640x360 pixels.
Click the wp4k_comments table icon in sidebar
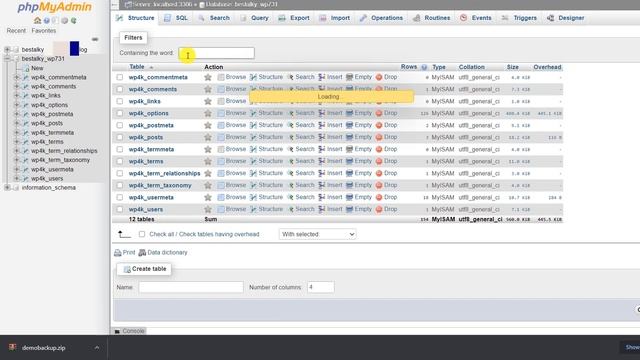[25, 87]
